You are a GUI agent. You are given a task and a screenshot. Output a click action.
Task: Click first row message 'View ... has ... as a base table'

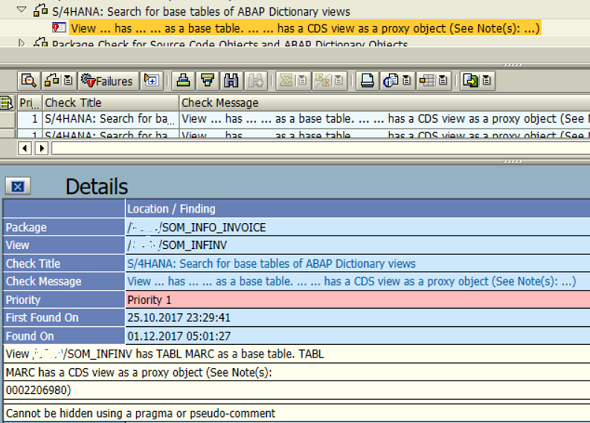click(385, 119)
